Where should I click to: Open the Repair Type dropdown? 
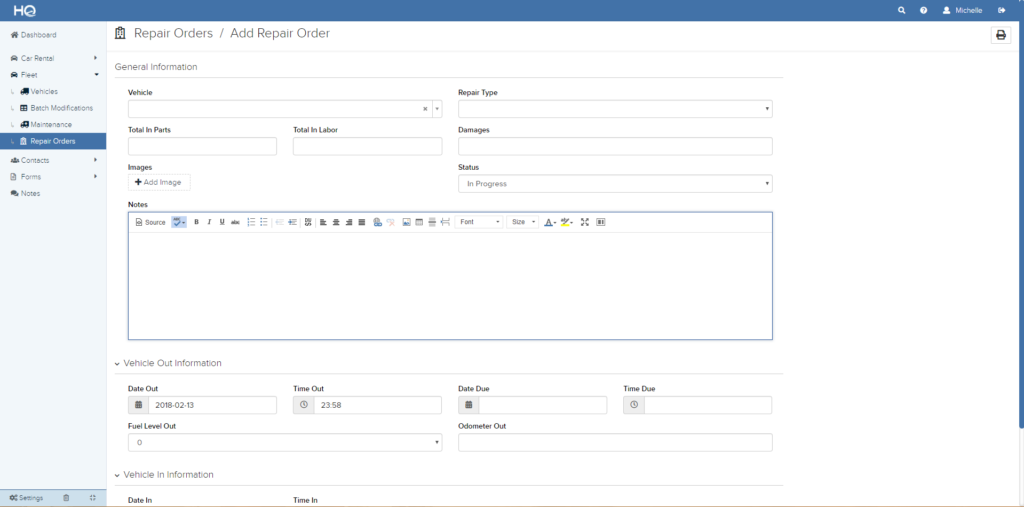[x=615, y=109]
